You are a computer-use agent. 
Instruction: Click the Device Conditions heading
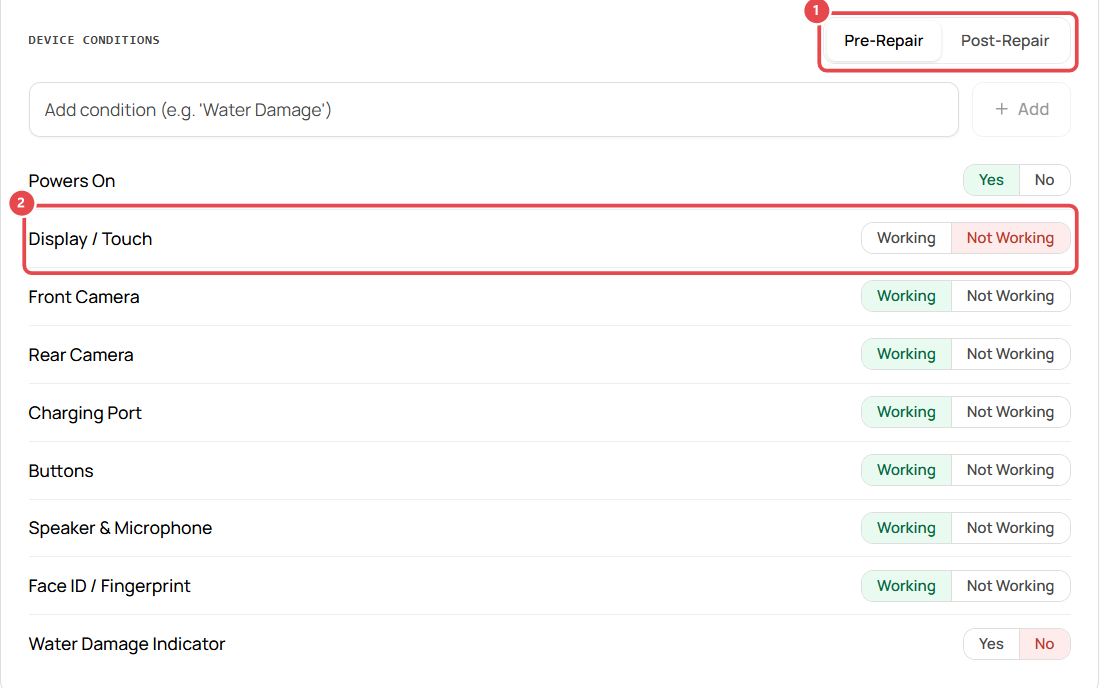(94, 40)
